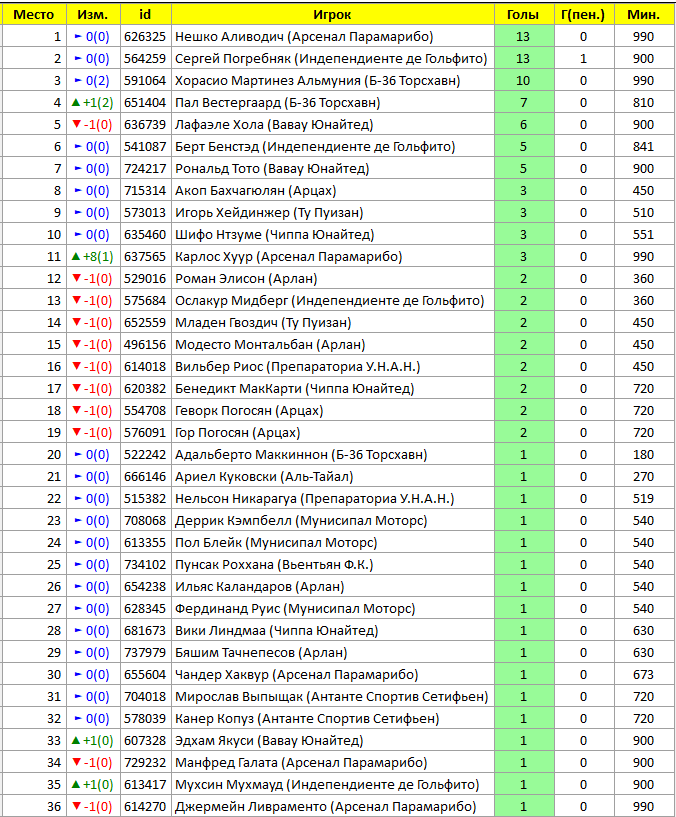The image size is (676, 817).
Task: Select player Деррик Кэмпбелл (Мунисипал Моторс)
Action: 301,521
